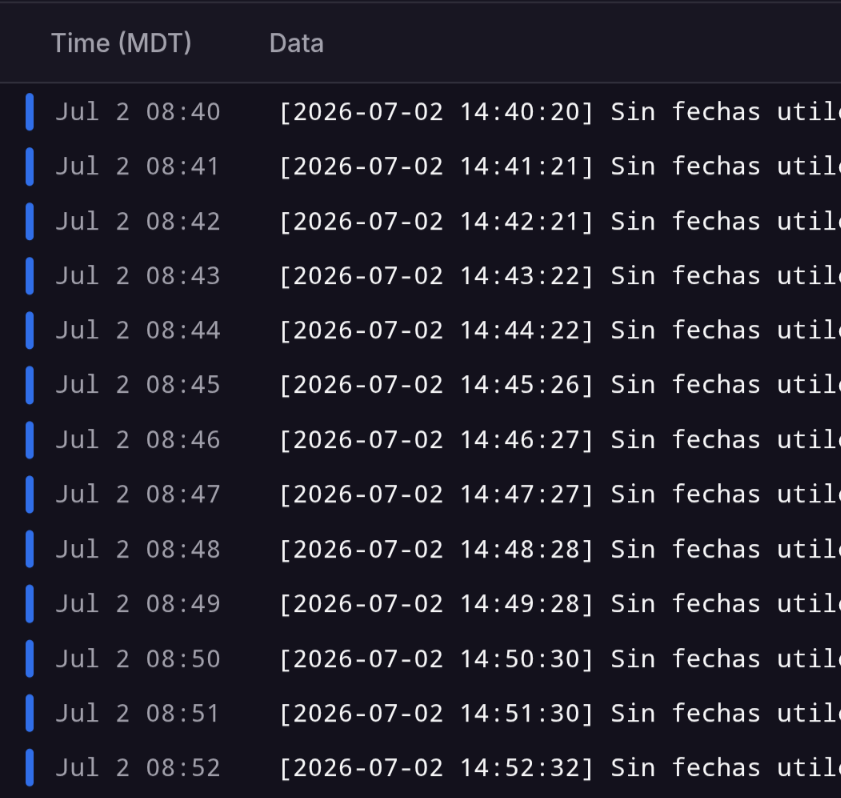
Task: Click the blue level bar of 08:52 row
Action: click(x=29, y=767)
